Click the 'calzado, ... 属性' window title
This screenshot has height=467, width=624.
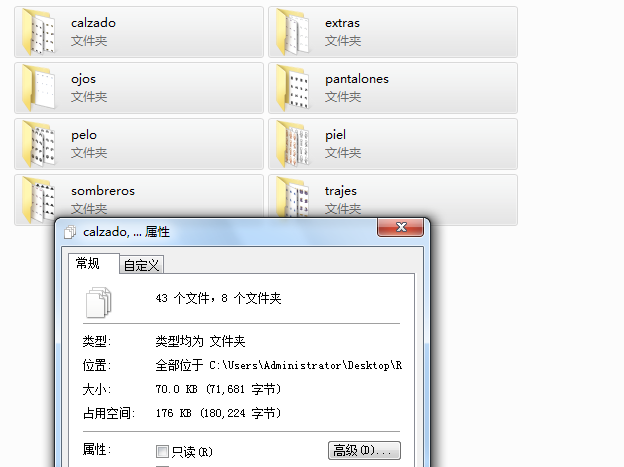126,232
